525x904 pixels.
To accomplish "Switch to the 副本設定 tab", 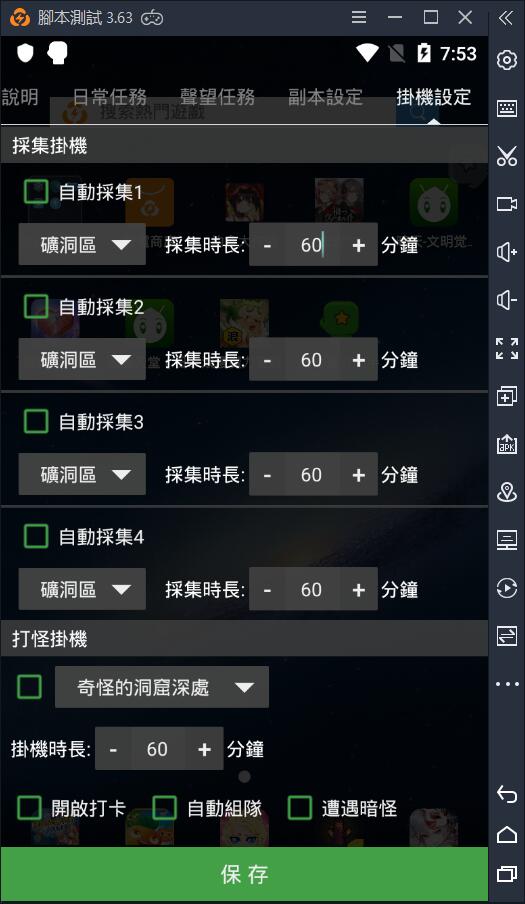I will [326, 97].
